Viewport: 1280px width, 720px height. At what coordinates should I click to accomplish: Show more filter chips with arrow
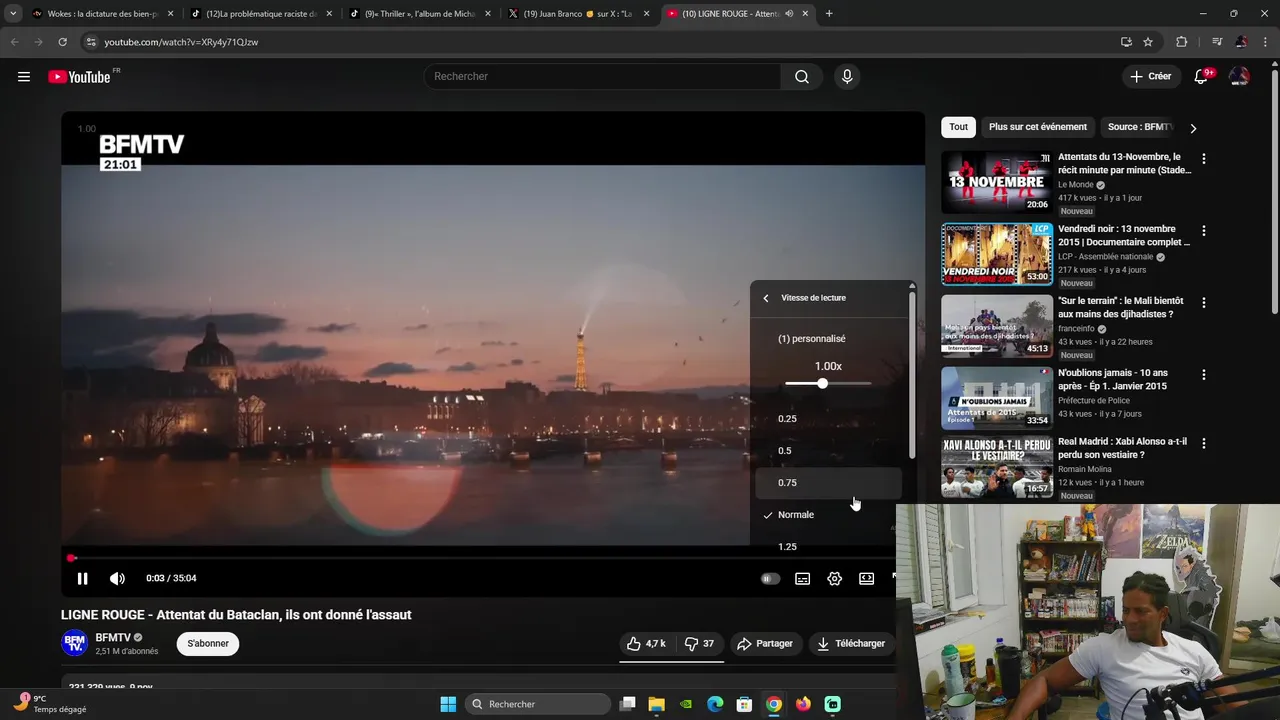(x=1193, y=128)
